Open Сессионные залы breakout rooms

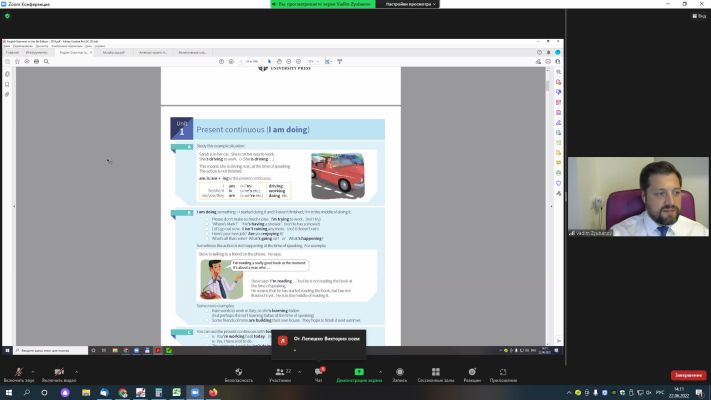click(x=436, y=375)
